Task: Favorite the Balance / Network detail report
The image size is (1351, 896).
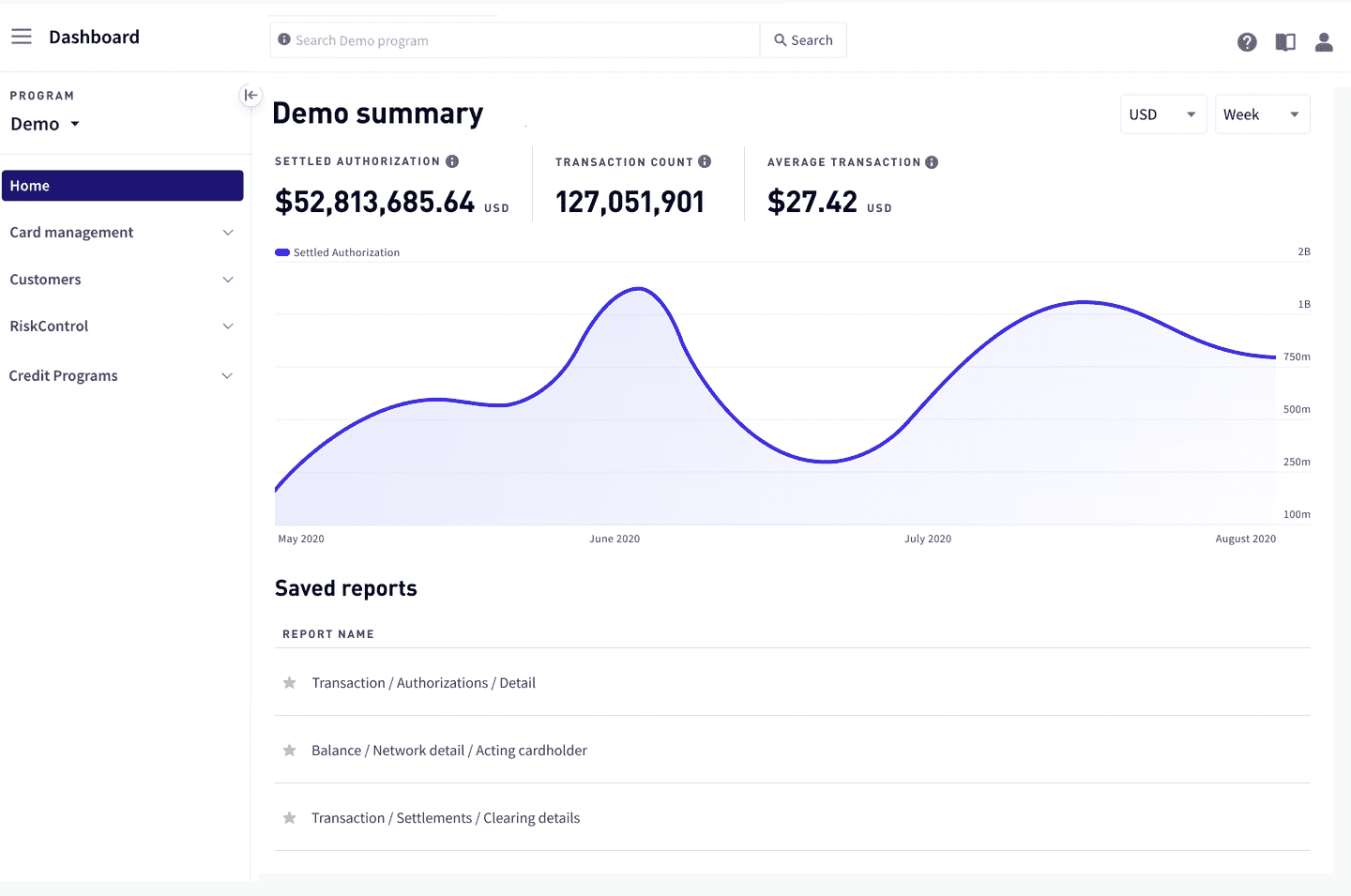Action: pos(289,751)
